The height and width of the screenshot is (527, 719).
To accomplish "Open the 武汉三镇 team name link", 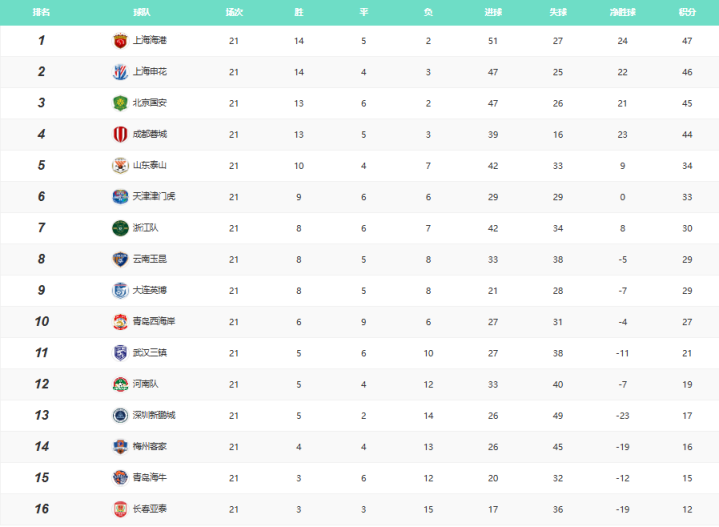I will [x=149, y=353].
